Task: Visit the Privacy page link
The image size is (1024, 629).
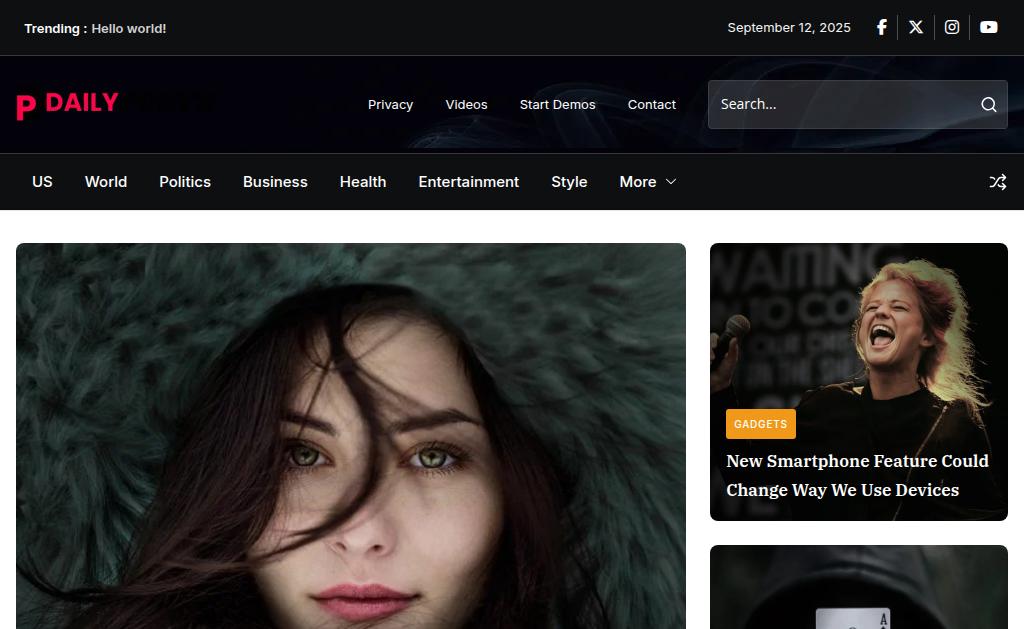Action: [x=390, y=105]
